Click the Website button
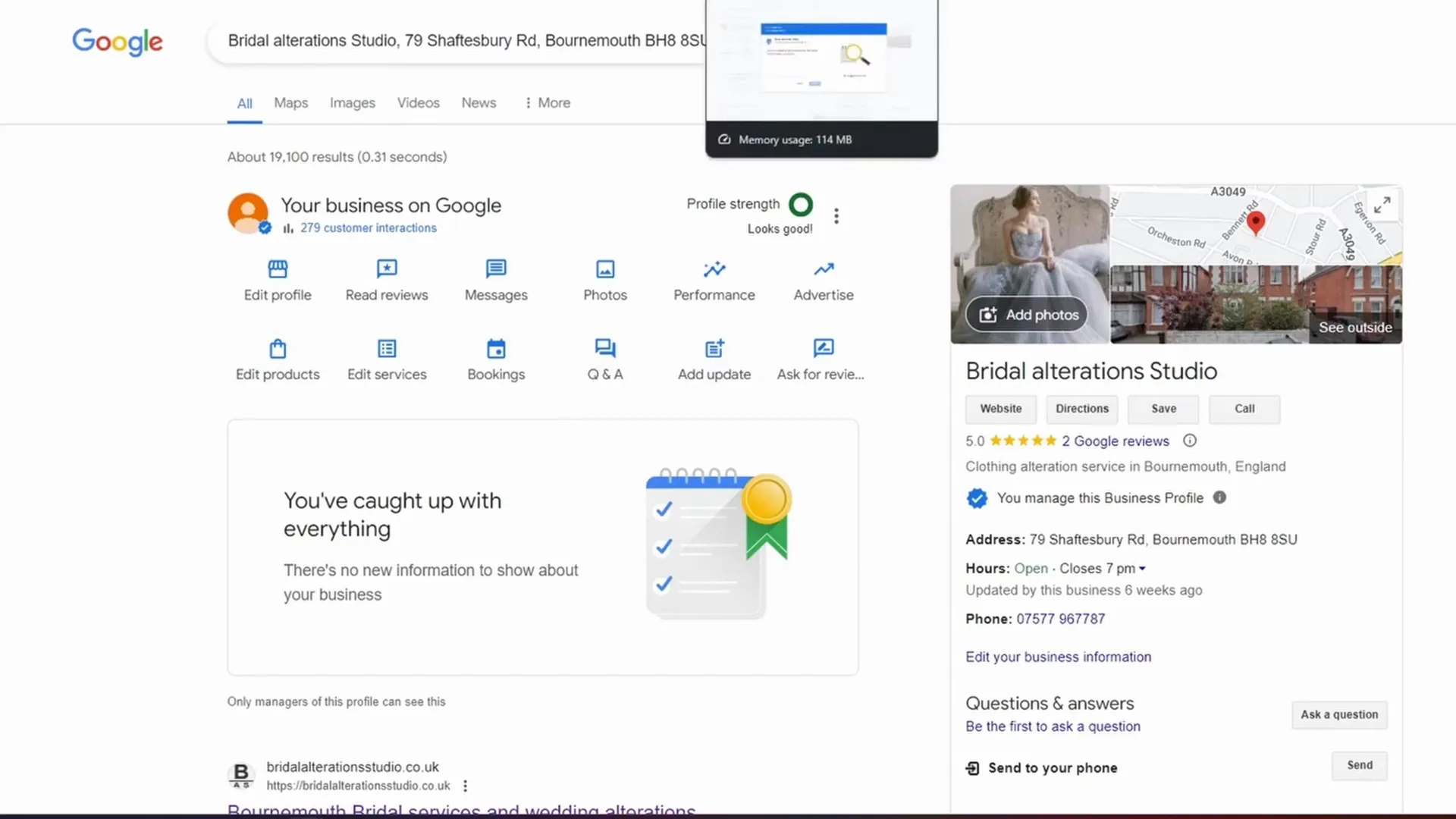Image resolution: width=1456 pixels, height=819 pixels. [x=1001, y=409]
